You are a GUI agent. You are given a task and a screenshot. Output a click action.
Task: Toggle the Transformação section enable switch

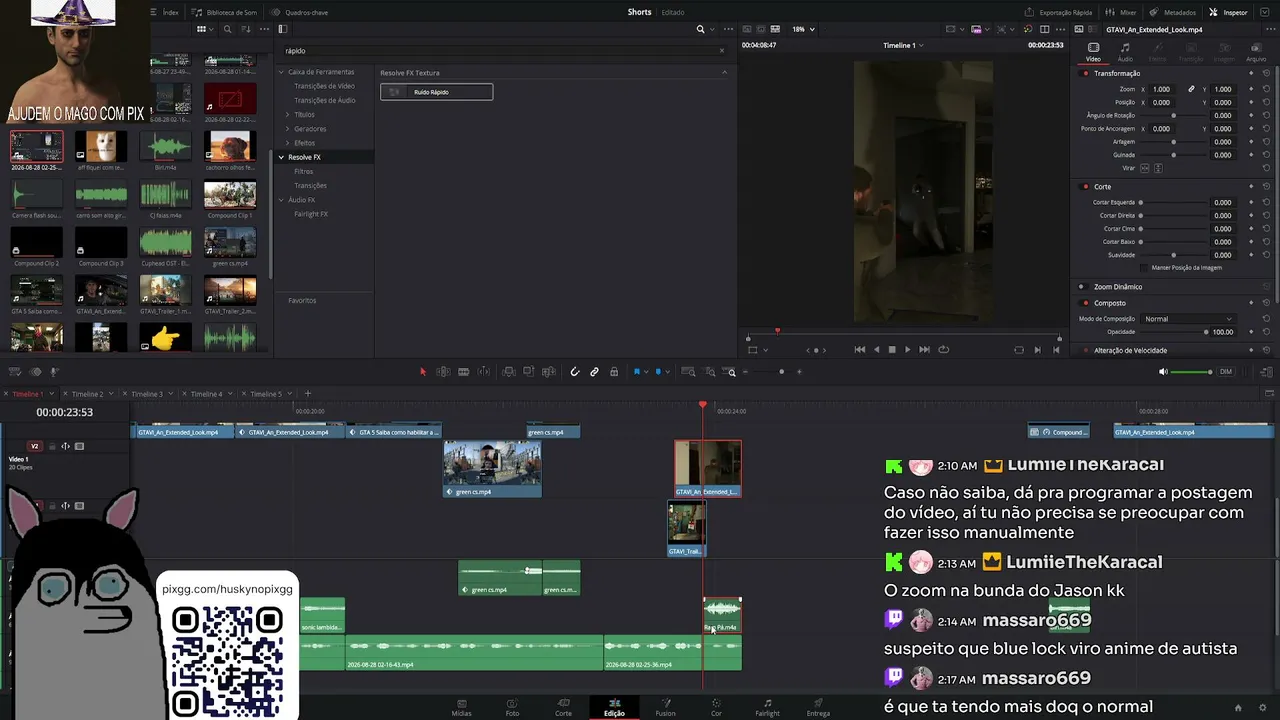coord(1085,73)
